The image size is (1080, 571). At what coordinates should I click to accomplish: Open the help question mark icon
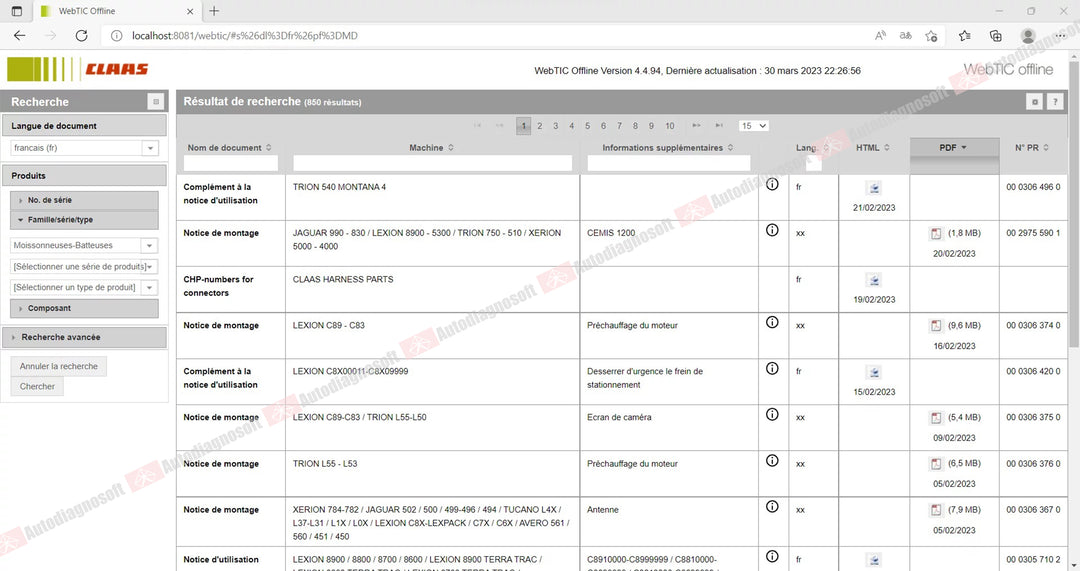pyautogui.click(x=1055, y=102)
